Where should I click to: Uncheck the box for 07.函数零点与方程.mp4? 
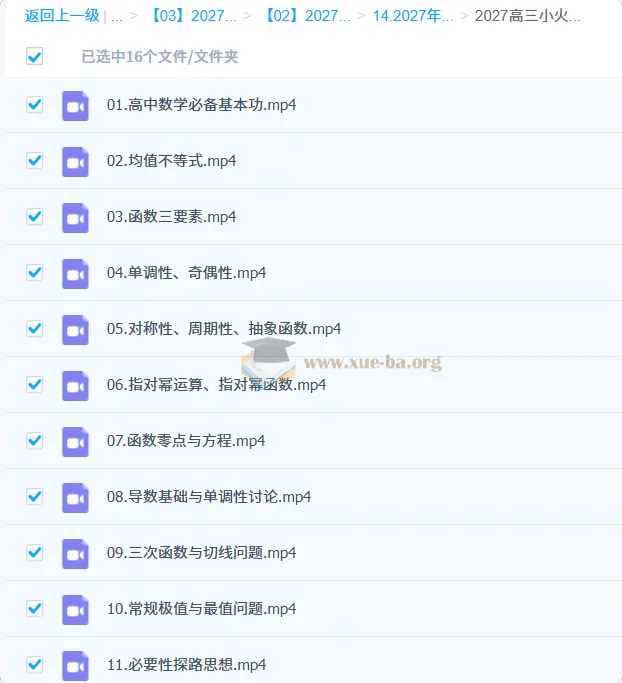34,440
